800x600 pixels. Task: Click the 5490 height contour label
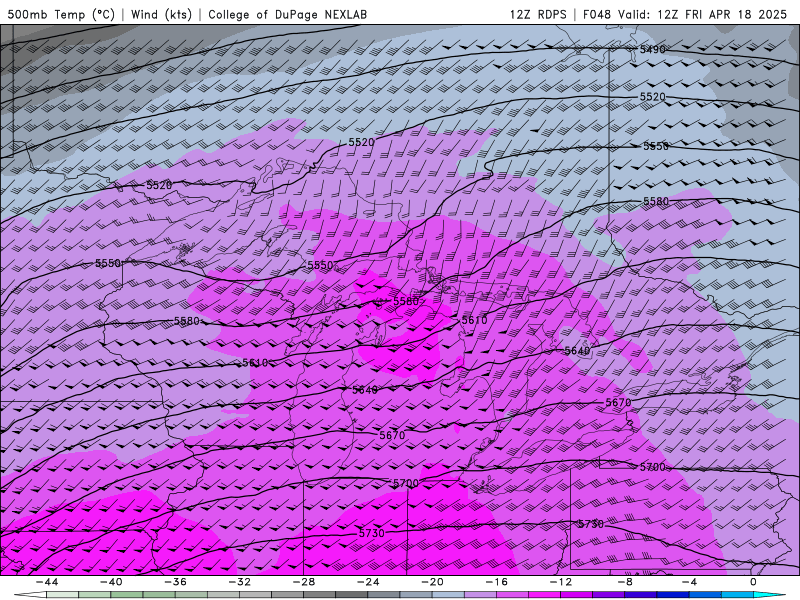pos(653,49)
